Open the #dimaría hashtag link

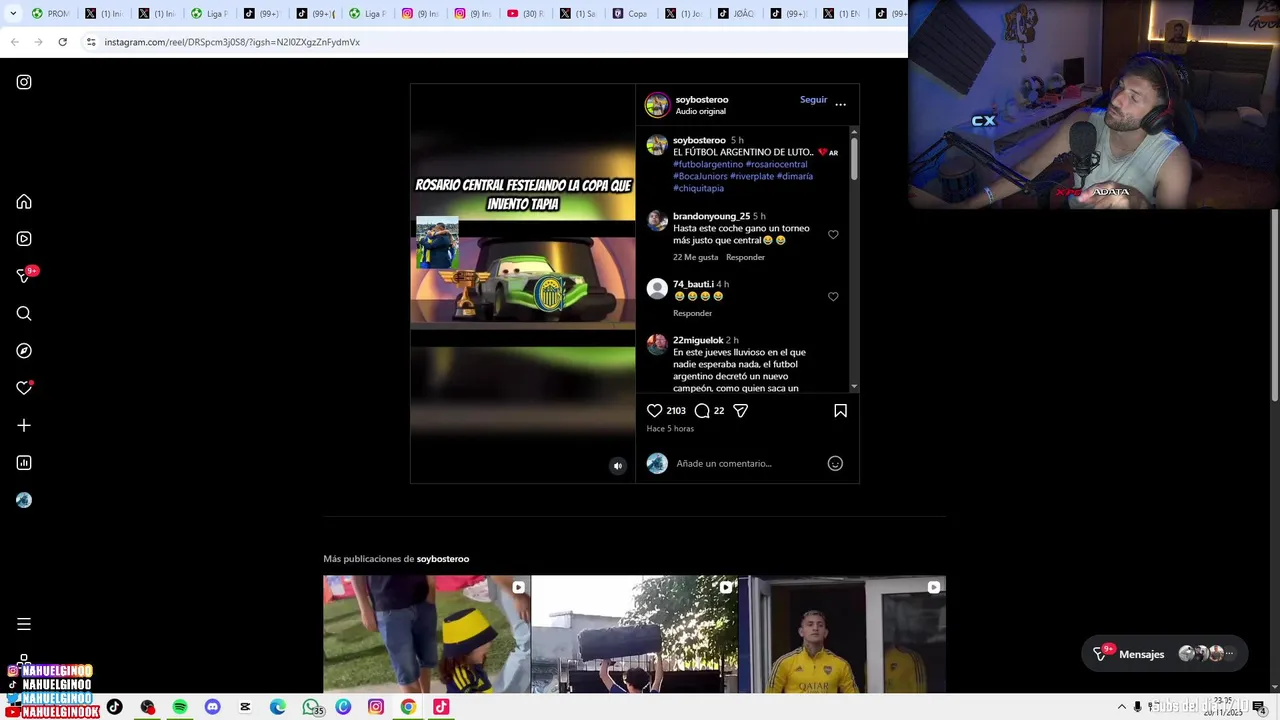(795, 176)
